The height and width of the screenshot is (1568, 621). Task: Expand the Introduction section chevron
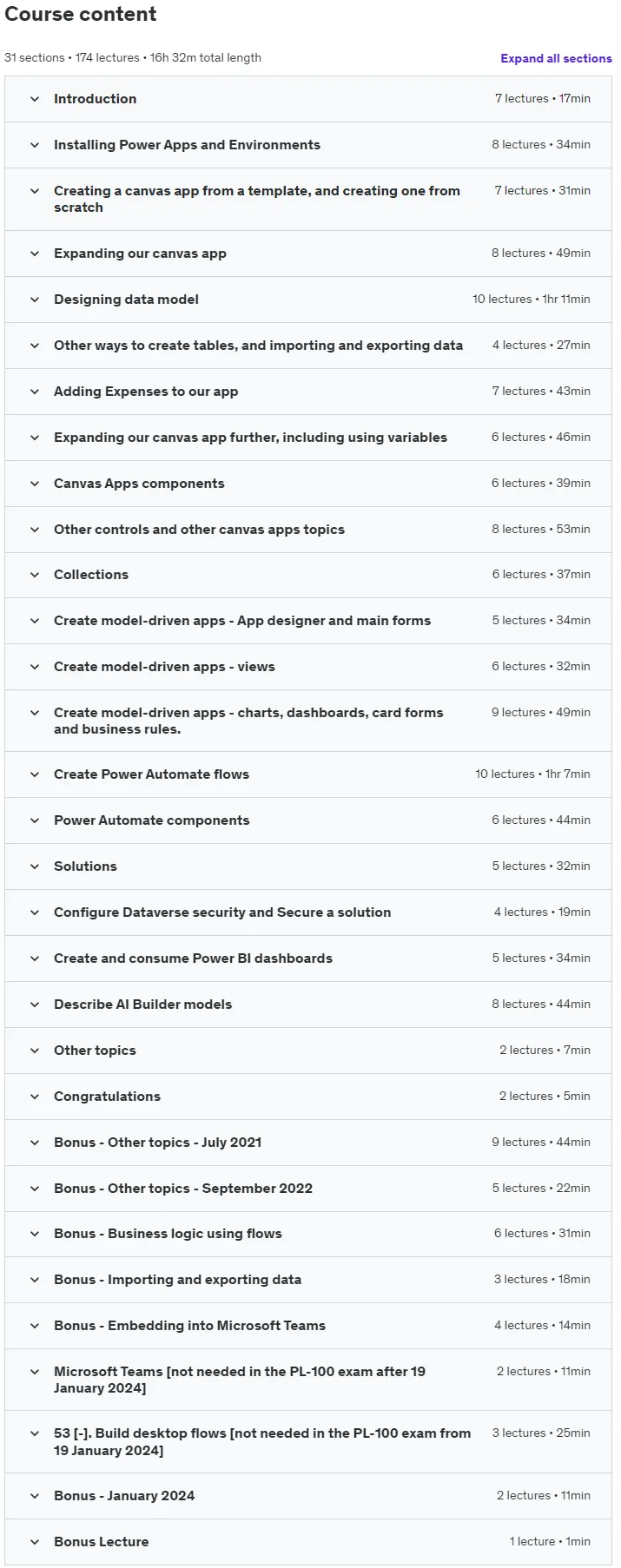point(35,99)
